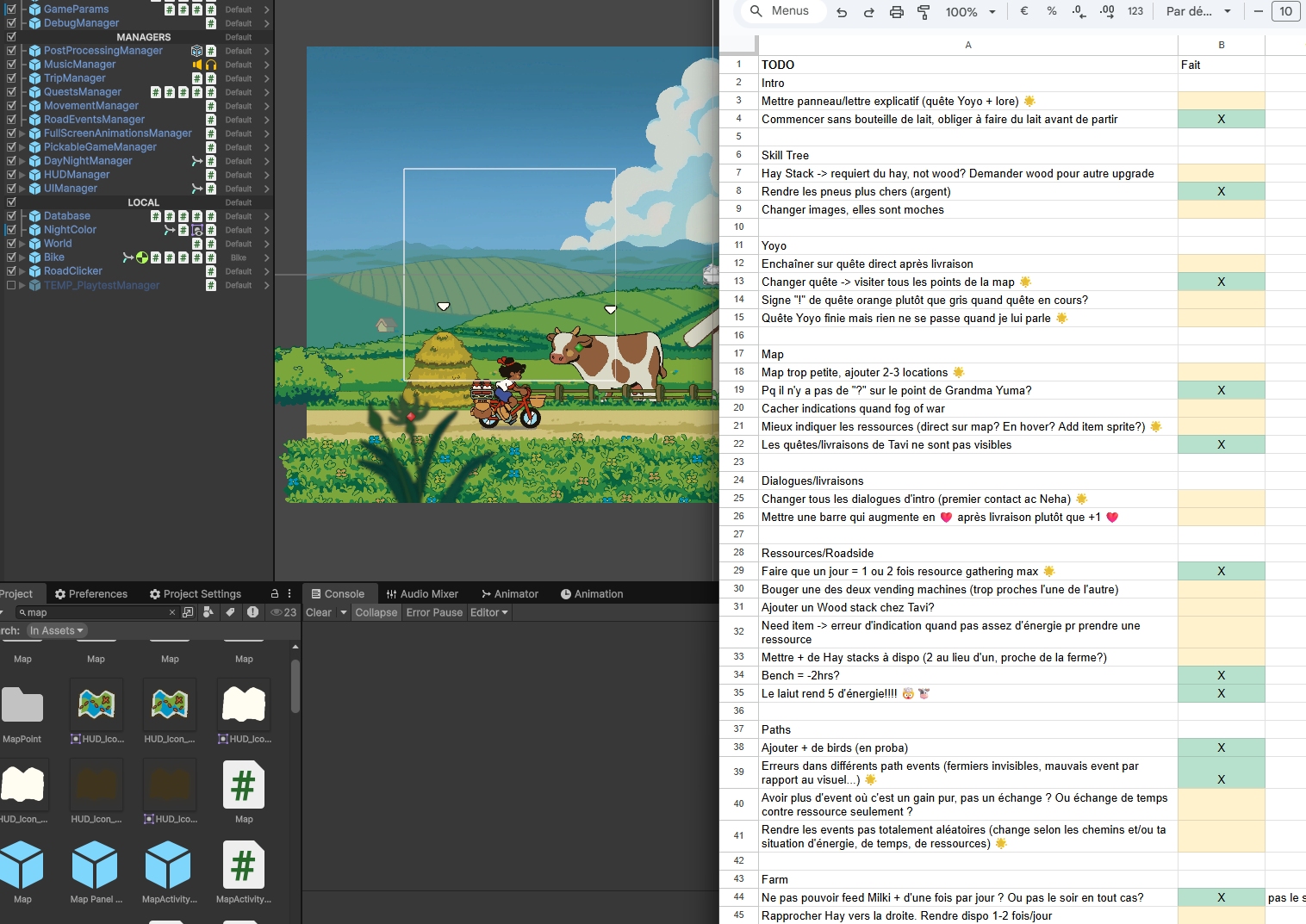1306x924 pixels.
Task: Switch to the Animator tab
Action: [510, 594]
